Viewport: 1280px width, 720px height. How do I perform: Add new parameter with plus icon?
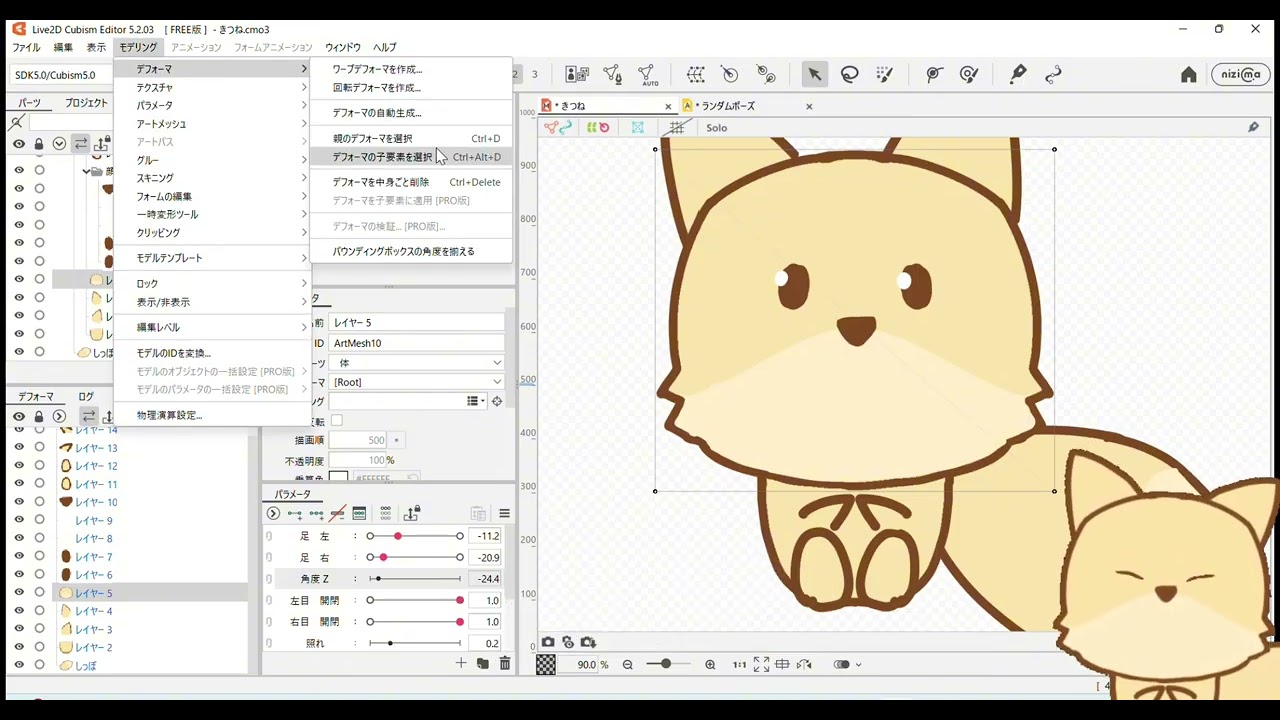[x=461, y=663]
